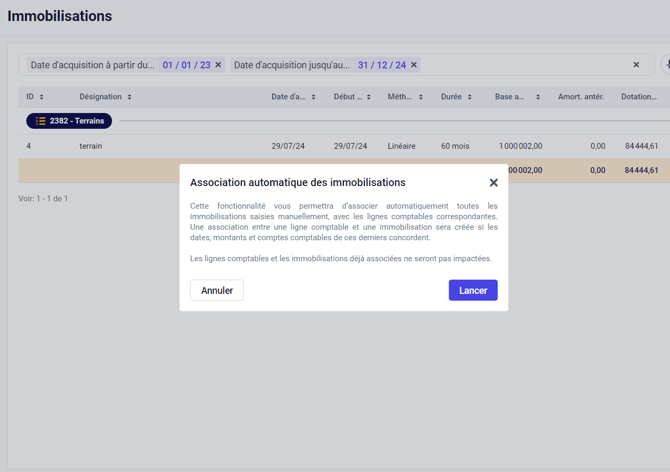Sort by Date d'acquisition column
The height and width of the screenshot is (472, 670).
[313, 97]
